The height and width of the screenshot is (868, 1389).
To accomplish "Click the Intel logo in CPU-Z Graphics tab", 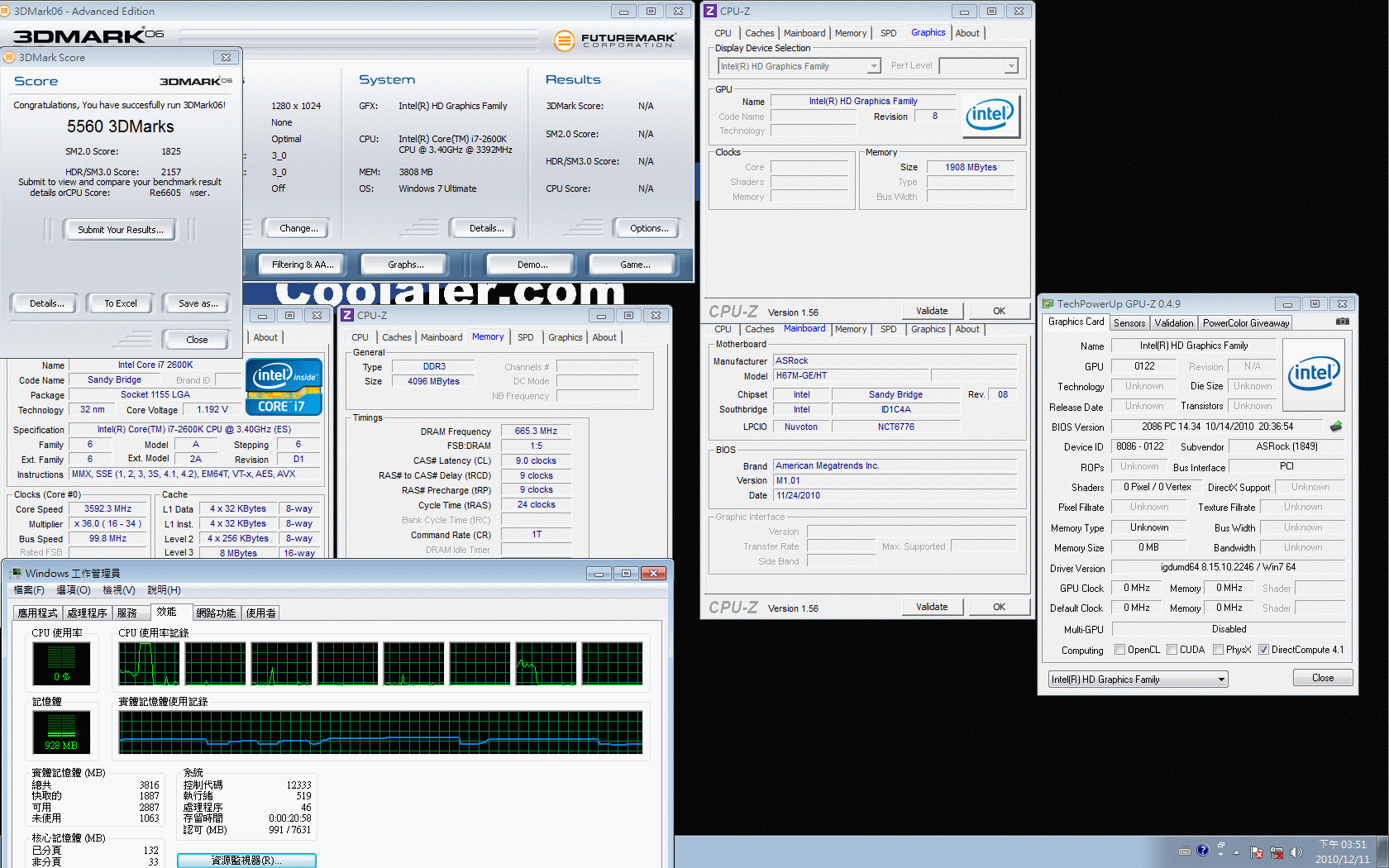I will pyautogui.click(x=990, y=116).
